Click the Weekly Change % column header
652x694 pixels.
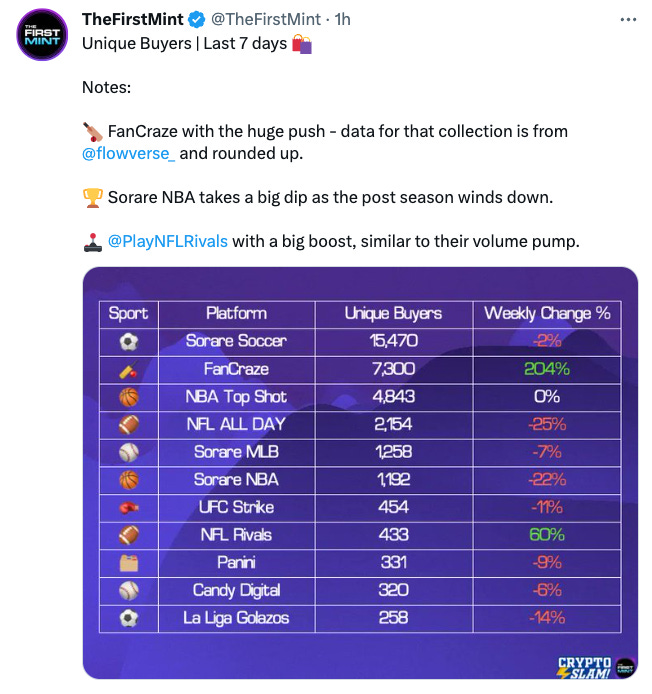[x=547, y=313]
